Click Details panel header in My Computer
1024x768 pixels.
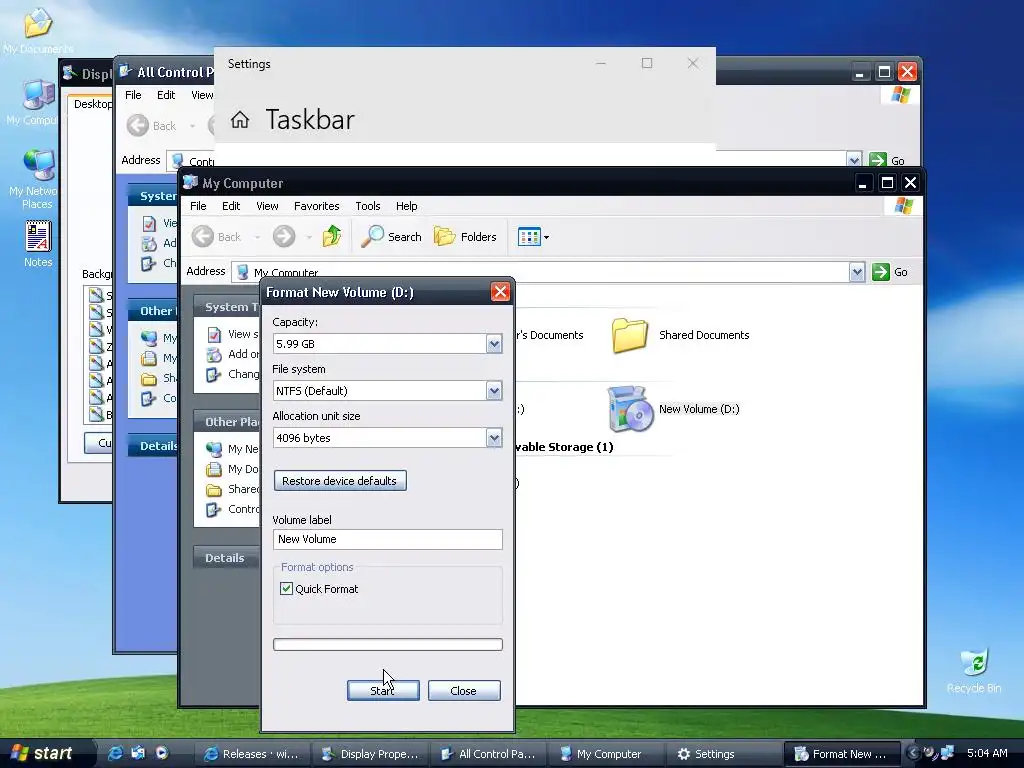[x=225, y=558]
